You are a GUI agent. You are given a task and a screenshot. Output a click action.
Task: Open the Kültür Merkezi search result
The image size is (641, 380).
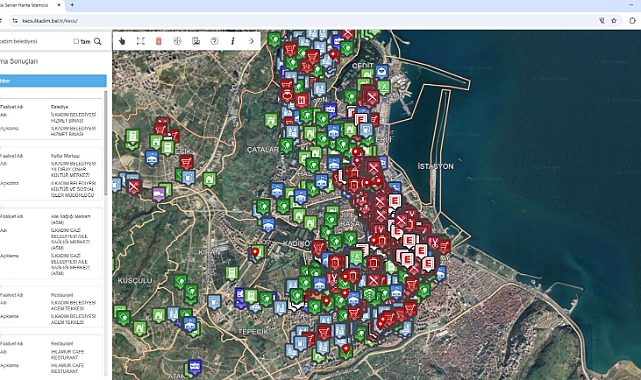click(x=51, y=175)
